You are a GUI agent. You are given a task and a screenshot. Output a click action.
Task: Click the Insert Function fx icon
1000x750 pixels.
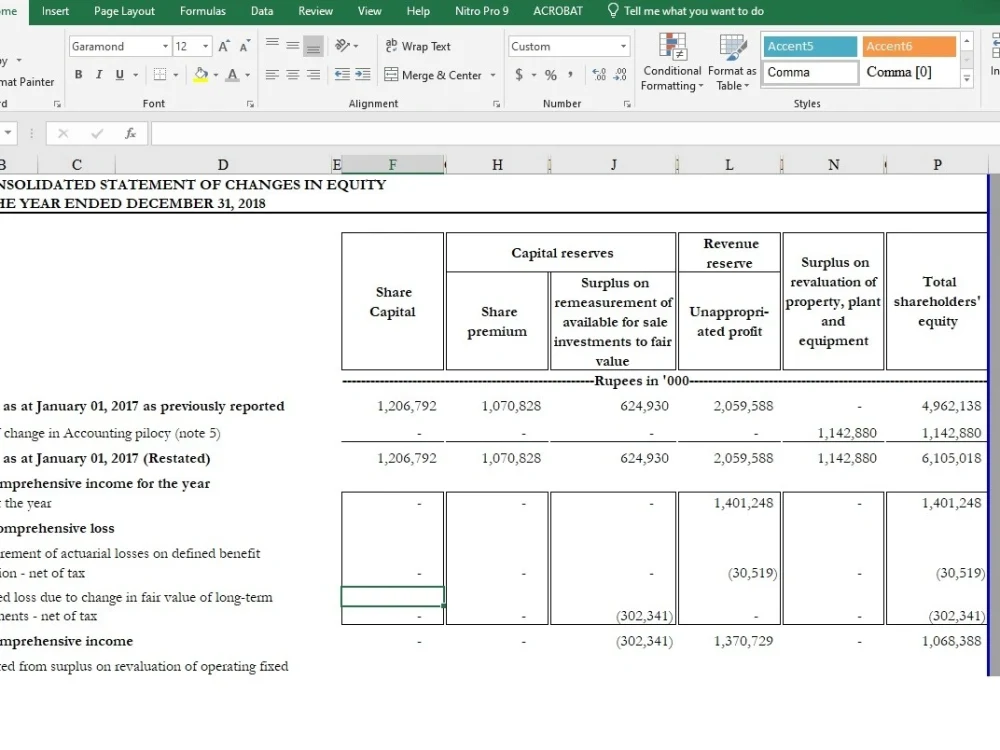click(x=131, y=132)
